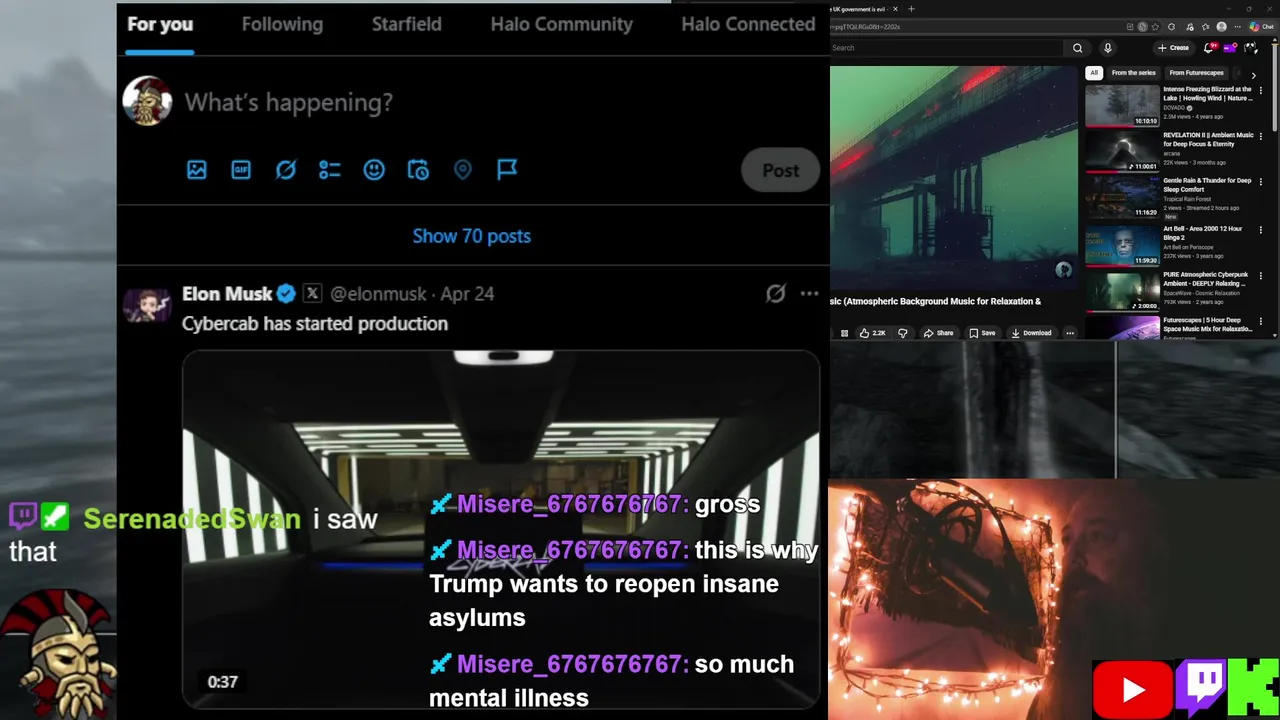Open the Halo Connected tab
The height and width of the screenshot is (720, 1280).
[x=748, y=24]
